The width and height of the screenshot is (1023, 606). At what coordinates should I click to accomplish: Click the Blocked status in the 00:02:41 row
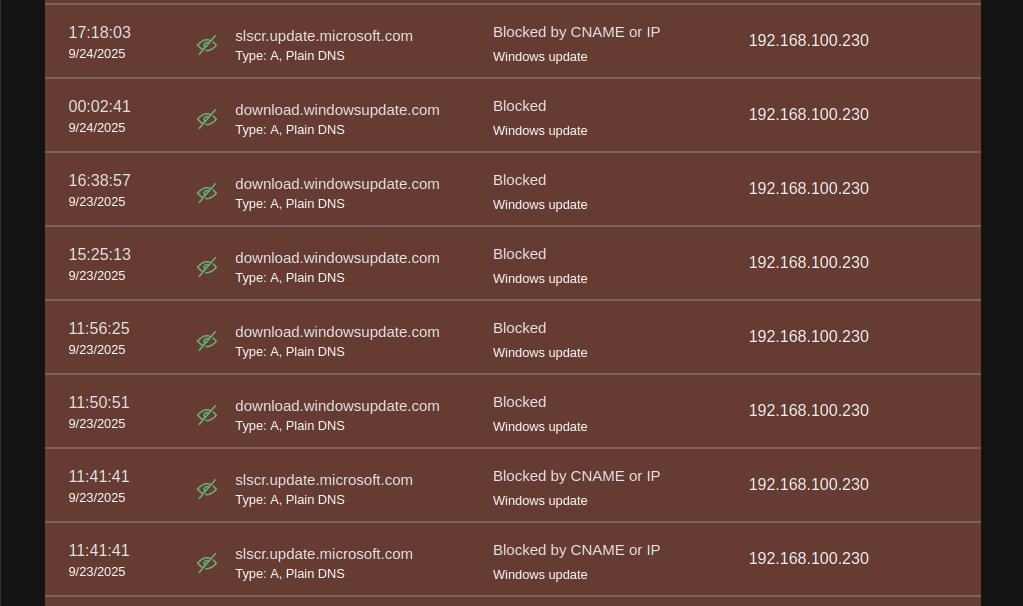click(519, 106)
